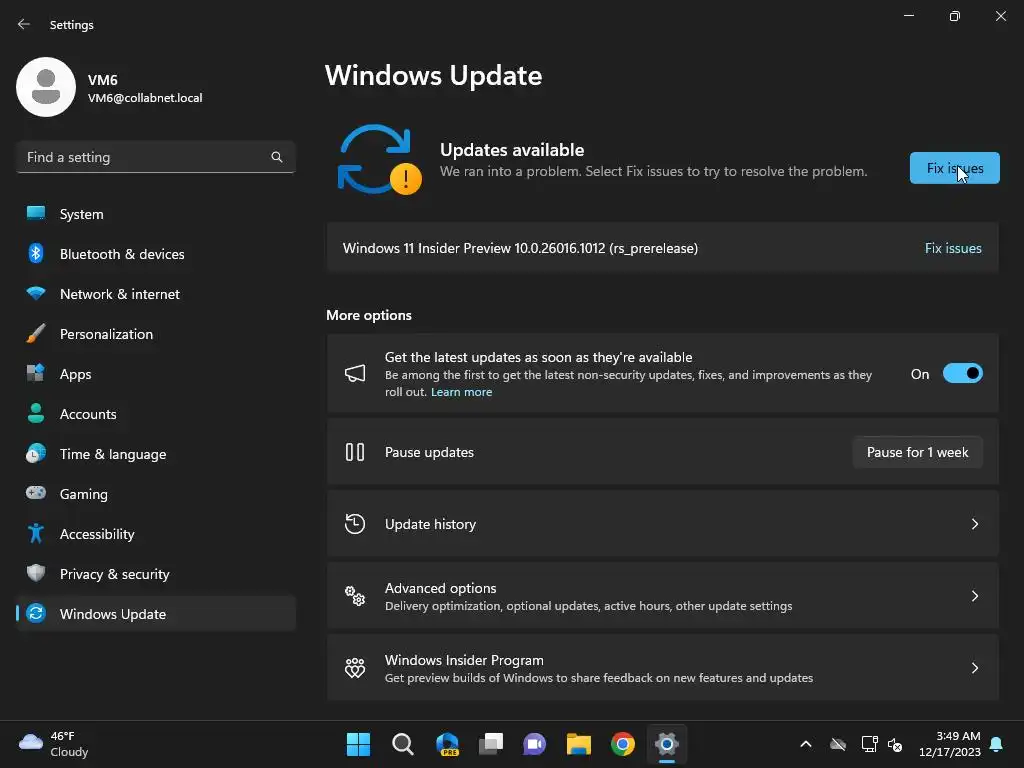1024x768 pixels.
Task: Click the Privacy & security shield icon
Action: pyautogui.click(x=36, y=573)
